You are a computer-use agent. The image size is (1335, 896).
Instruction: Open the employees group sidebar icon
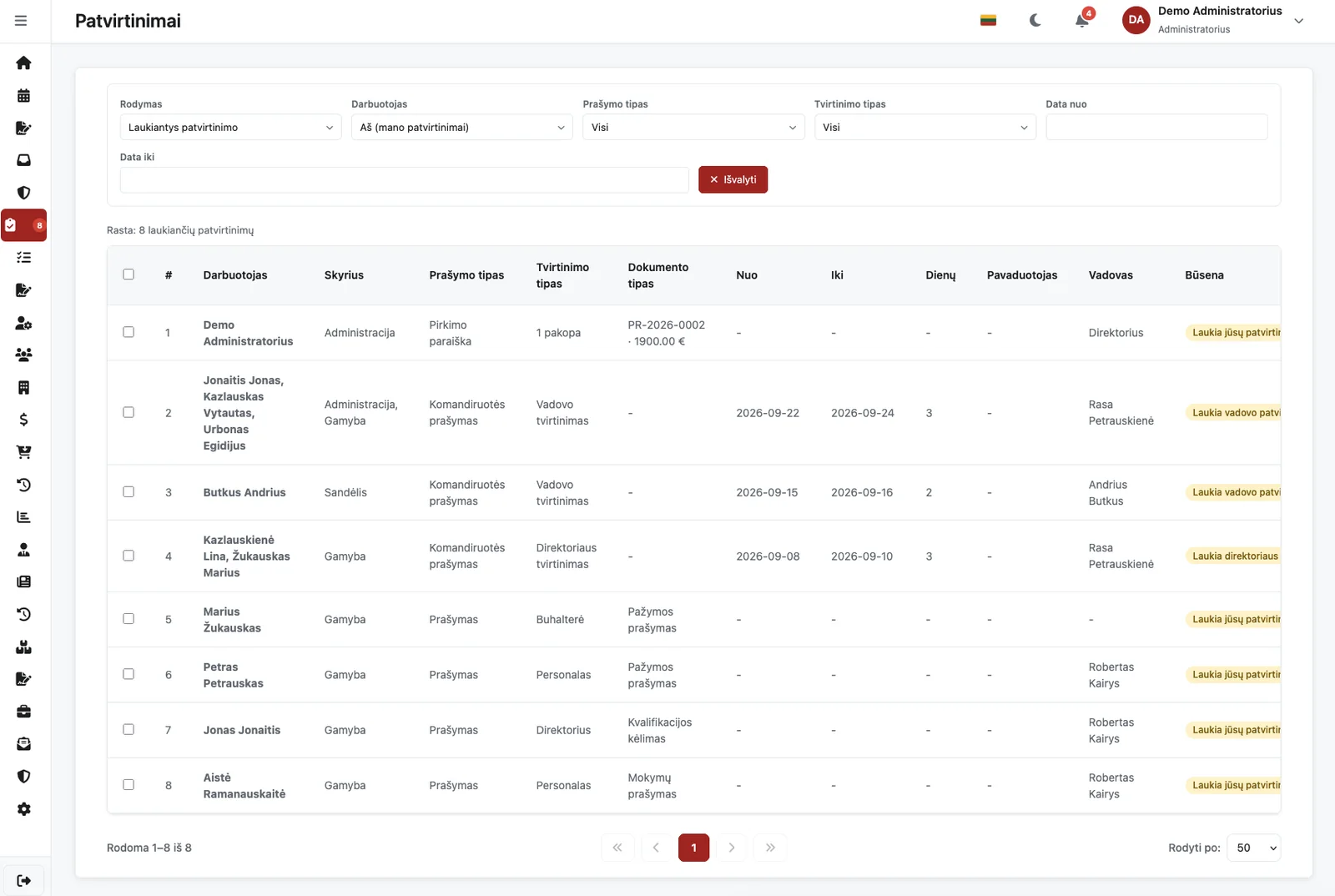click(x=23, y=355)
